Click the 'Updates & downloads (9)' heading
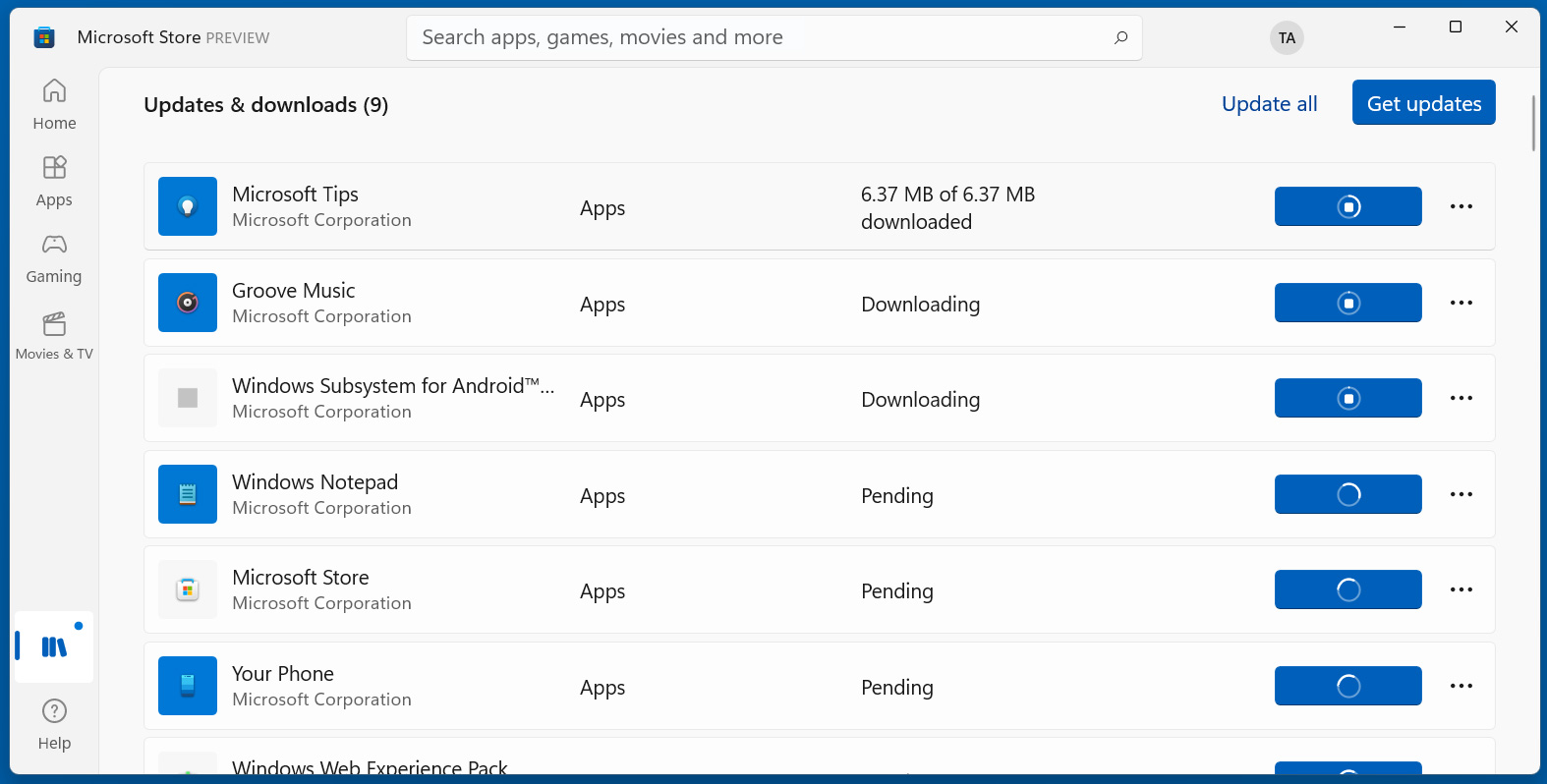The image size is (1547, 784). tap(266, 105)
